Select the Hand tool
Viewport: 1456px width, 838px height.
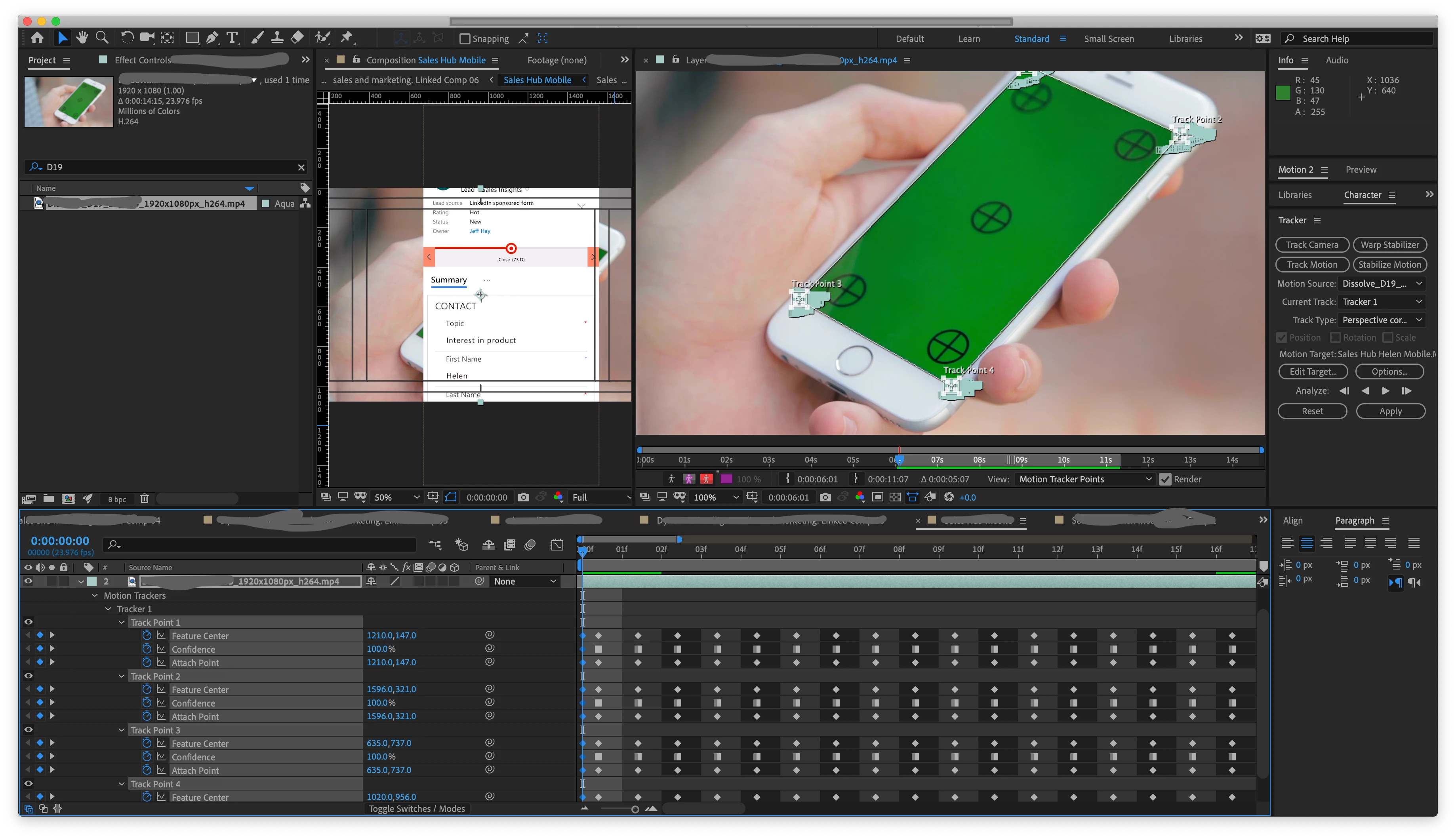82,38
